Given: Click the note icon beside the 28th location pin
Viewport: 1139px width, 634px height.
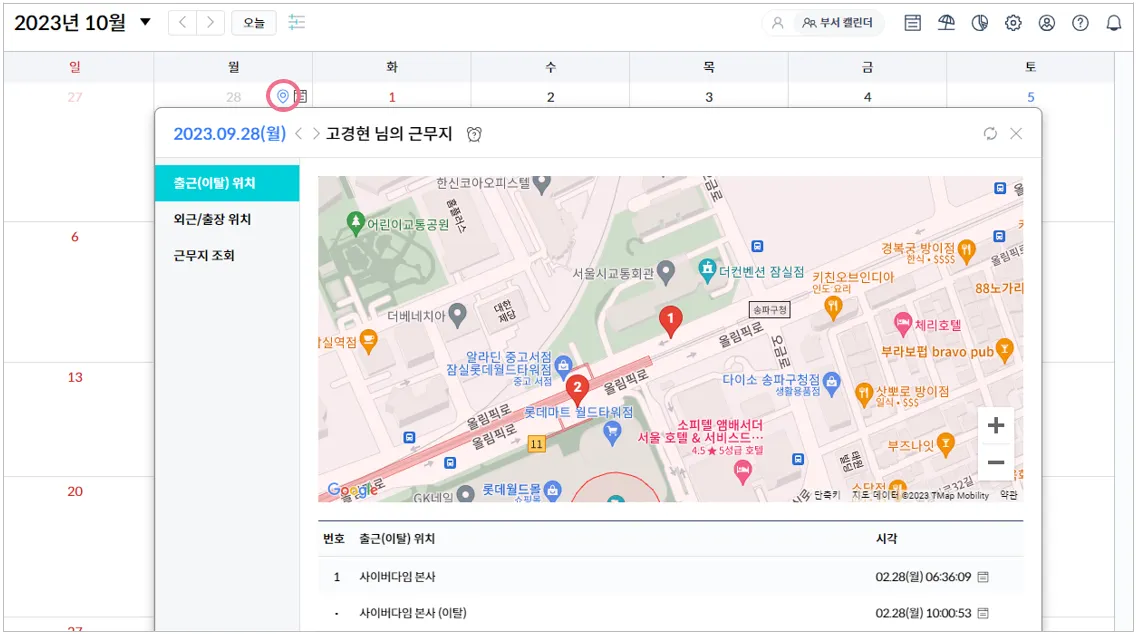Looking at the screenshot, I should (x=301, y=96).
